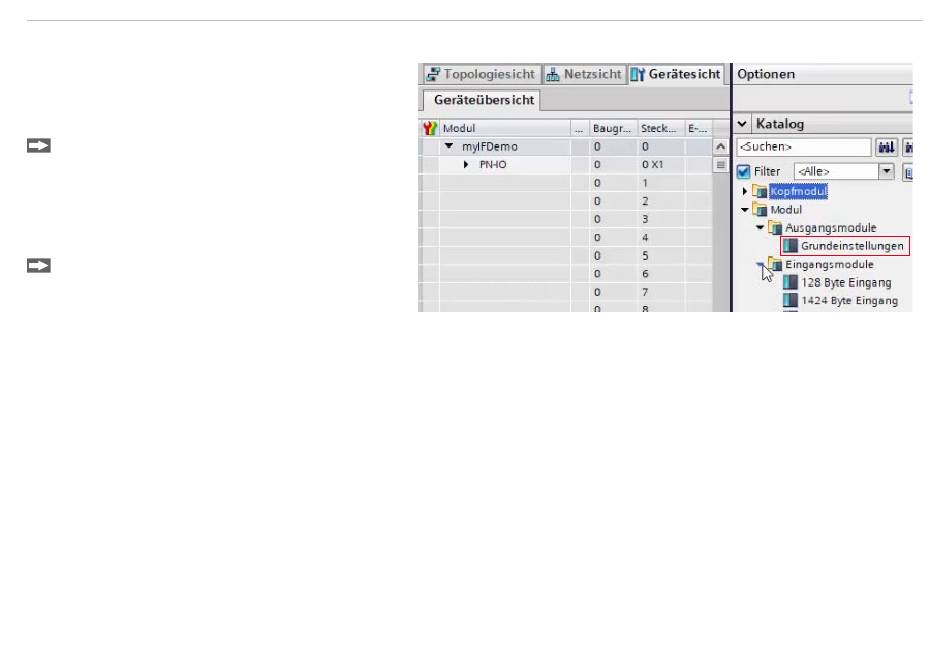The image size is (950, 657).
Task: Select the table row with Steckplatz 4
Action: point(566,238)
